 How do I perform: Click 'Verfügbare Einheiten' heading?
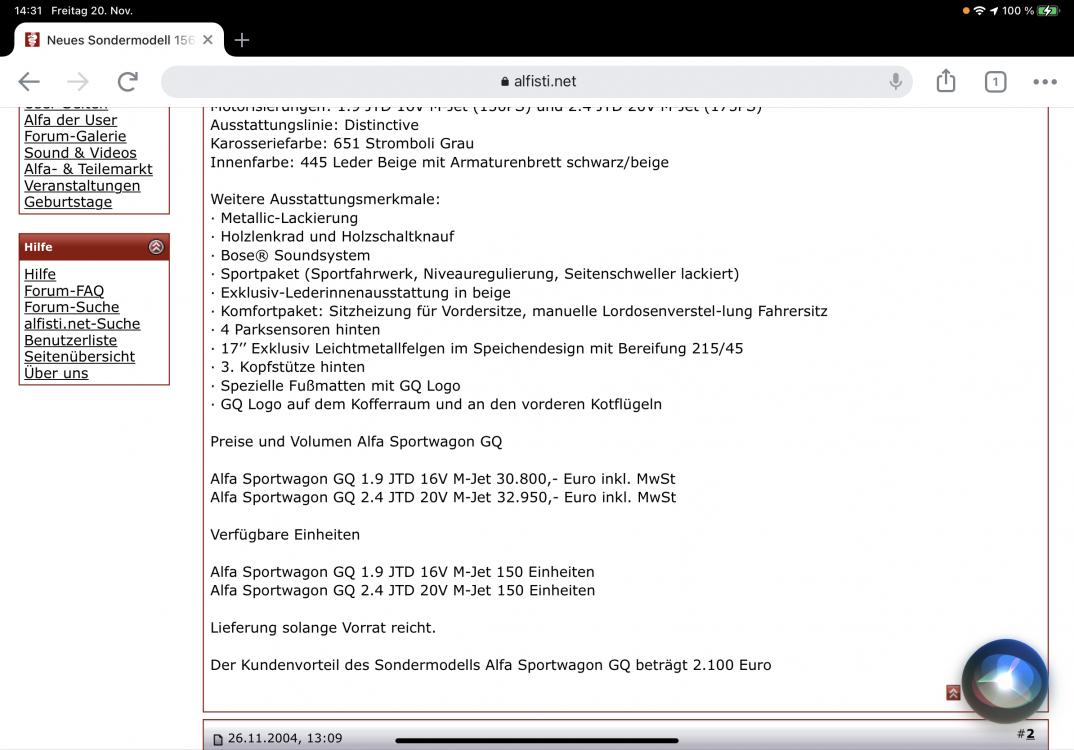click(285, 535)
